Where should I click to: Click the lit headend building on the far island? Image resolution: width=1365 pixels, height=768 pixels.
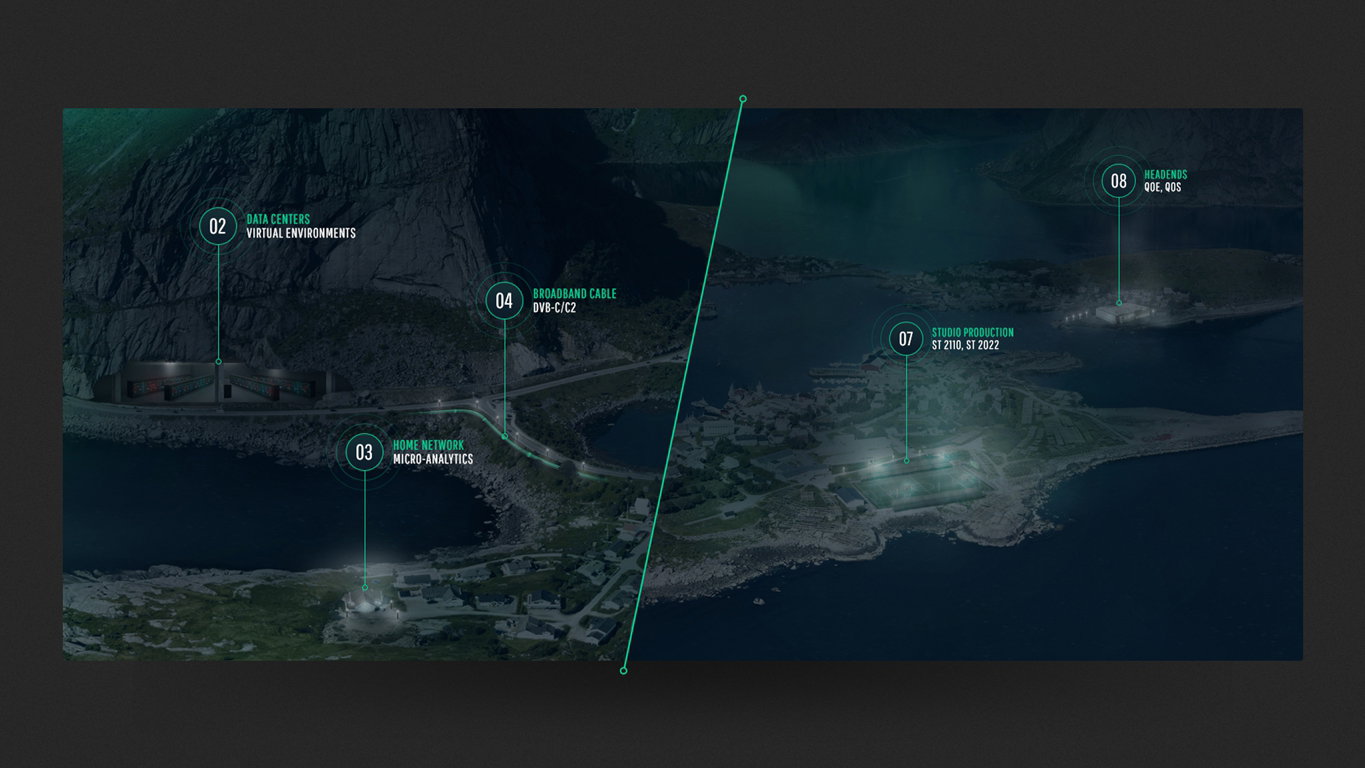(x=1122, y=314)
